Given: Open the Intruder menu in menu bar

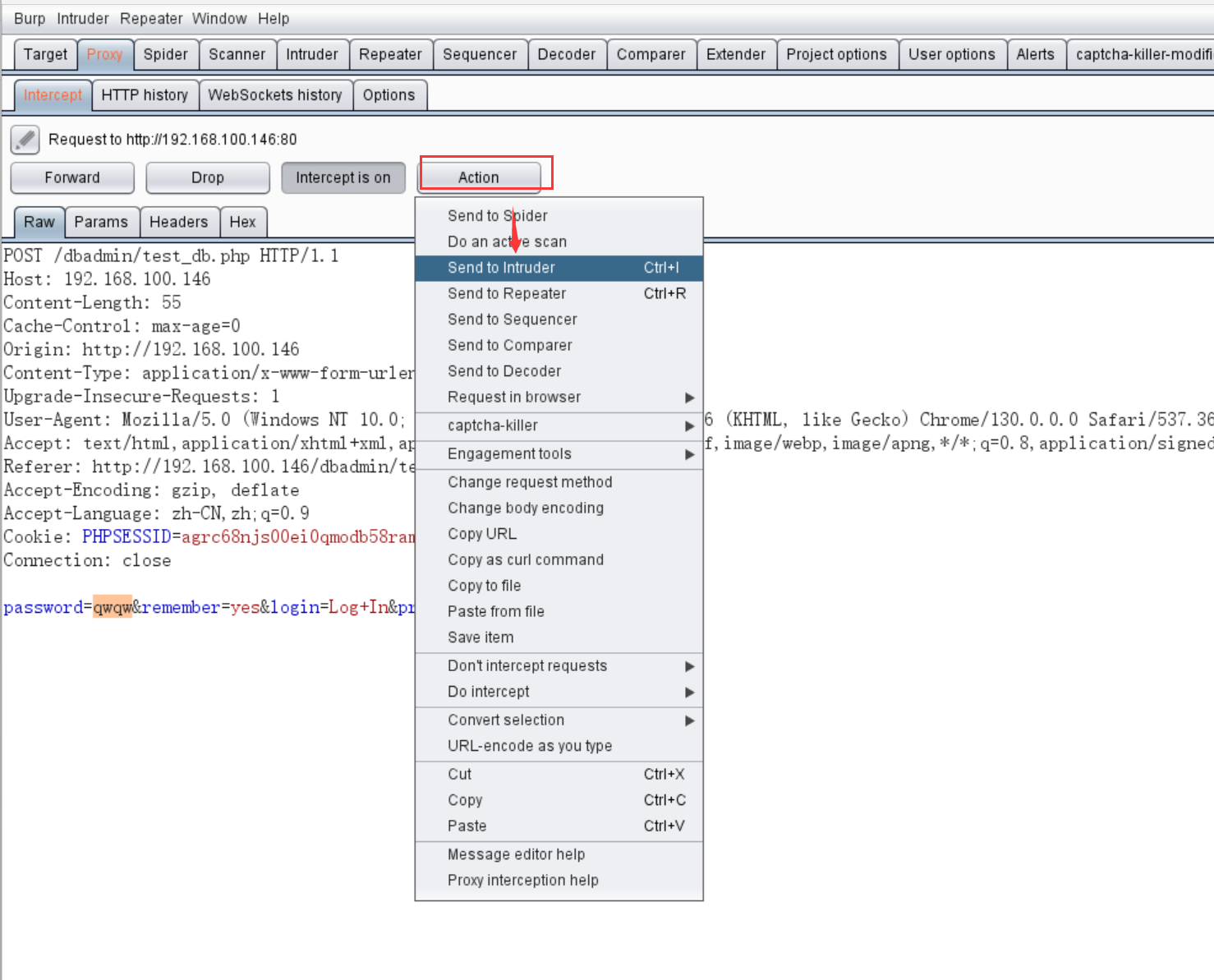Looking at the screenshot, I should (83, 19).
